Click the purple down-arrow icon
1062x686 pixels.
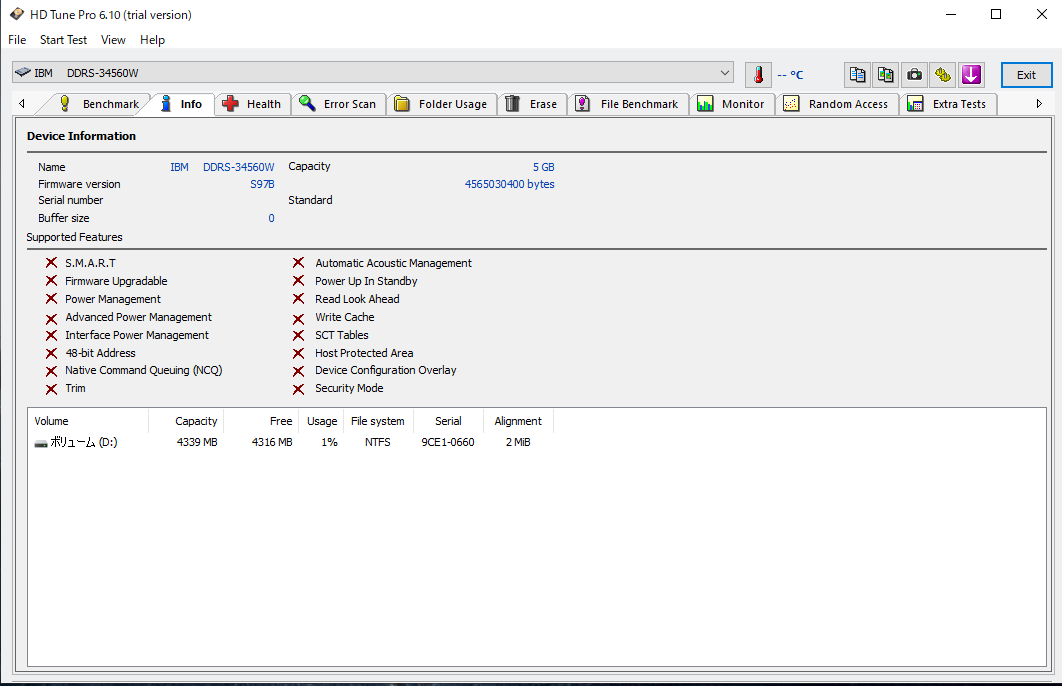[971, 75]
